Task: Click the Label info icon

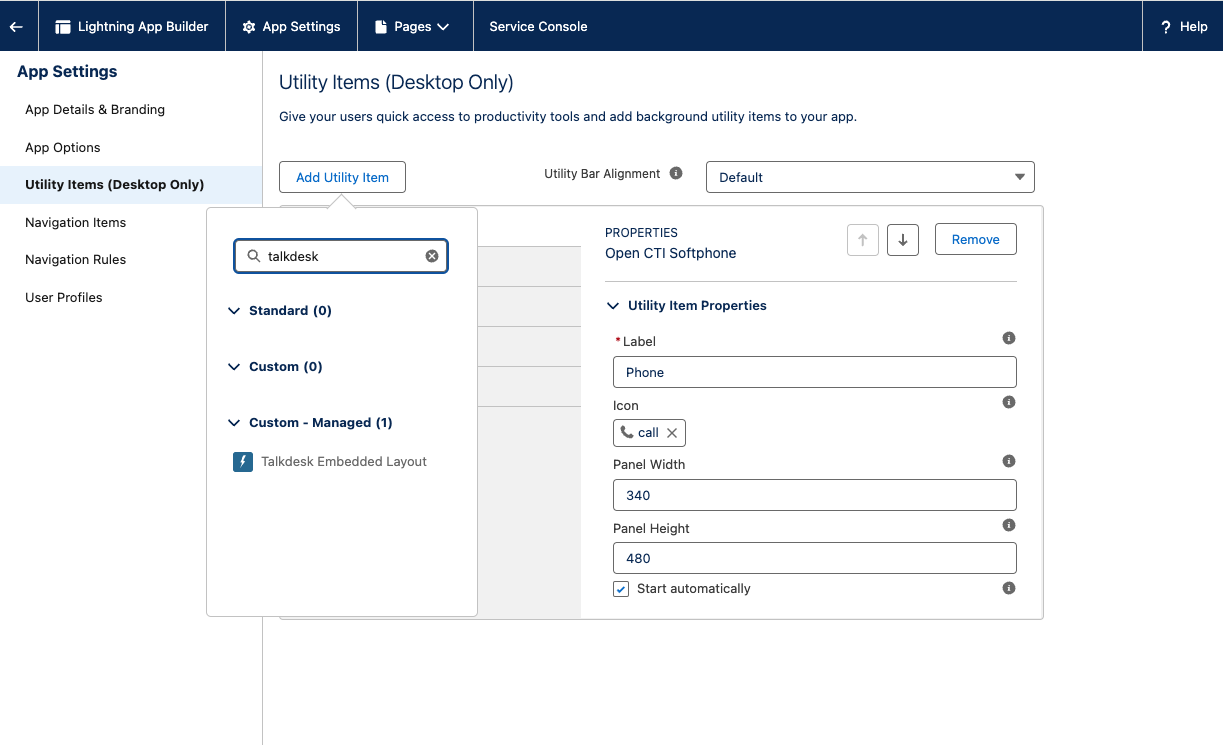Action: point(1009,338)
